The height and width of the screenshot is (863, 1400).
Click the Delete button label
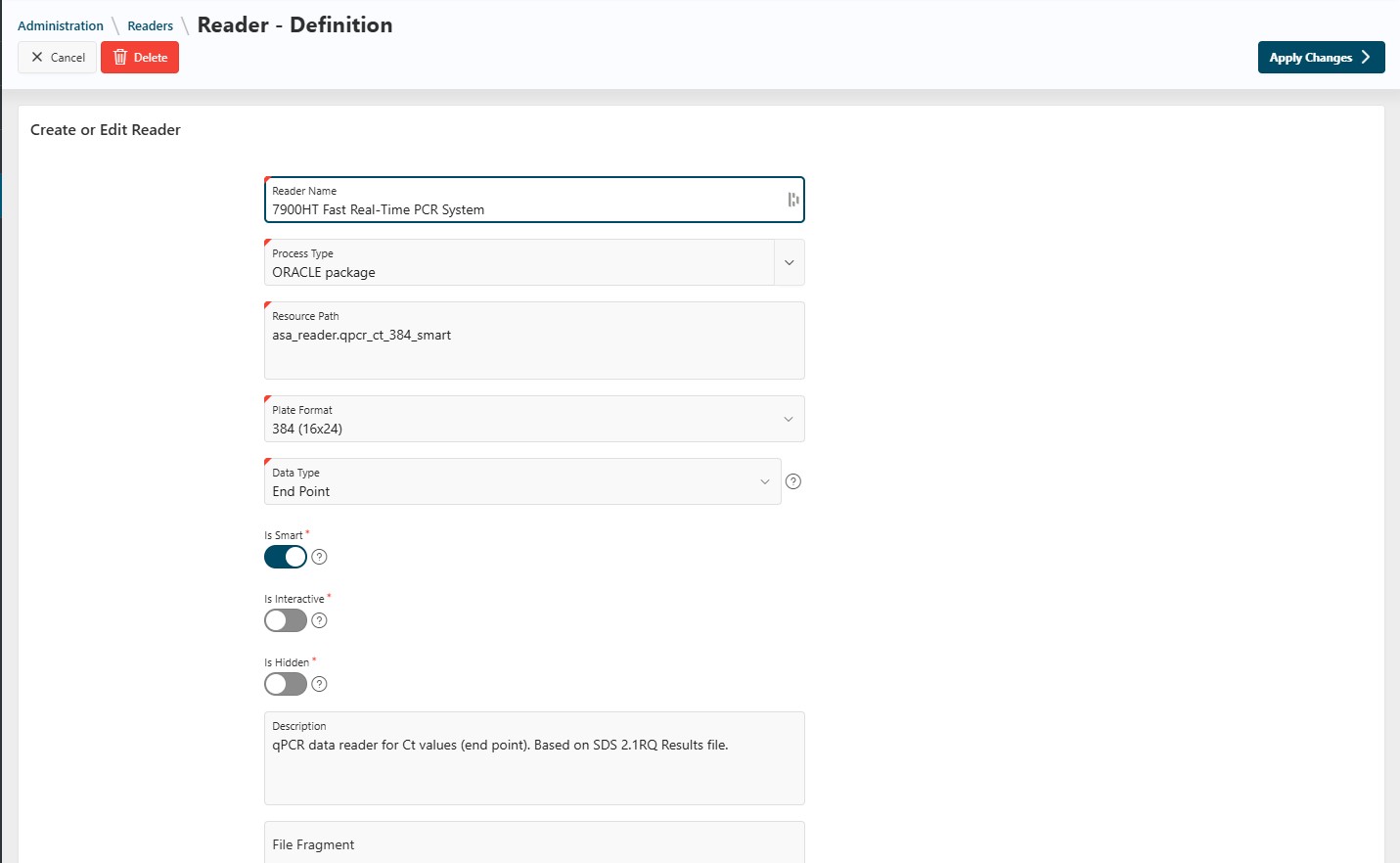click(151, 58)
